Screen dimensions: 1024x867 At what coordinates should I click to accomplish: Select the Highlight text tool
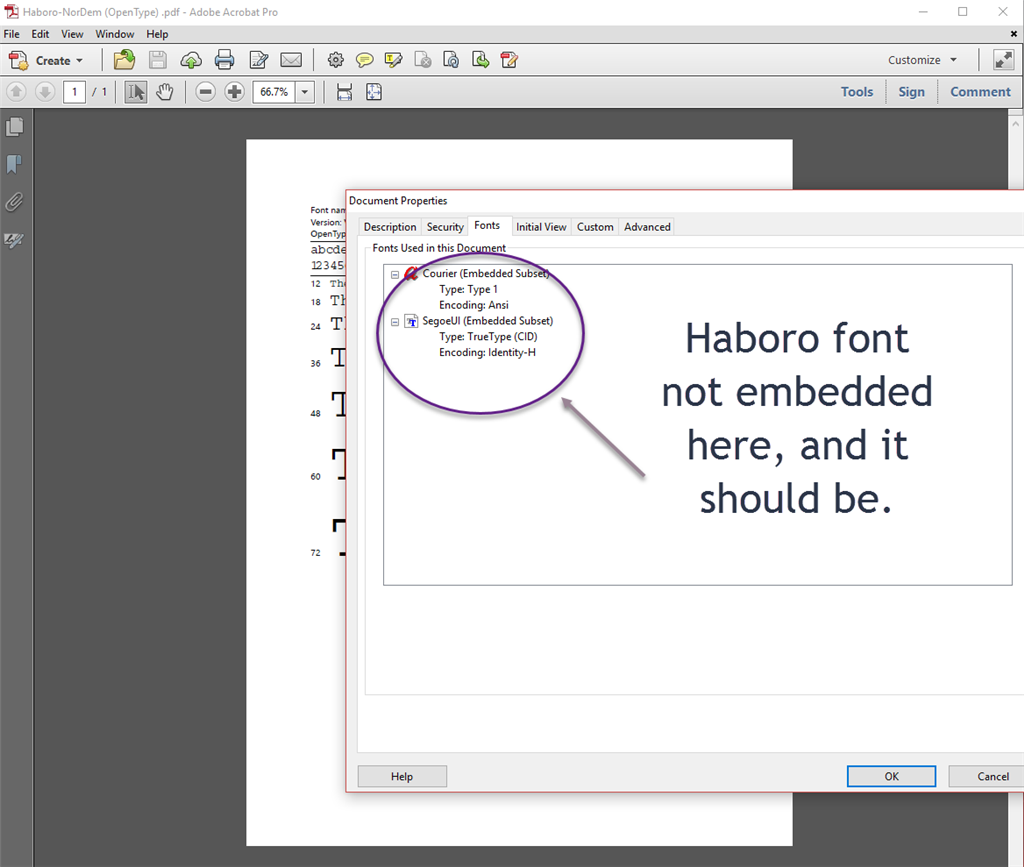pyautogui.click(x=394, y=60)
